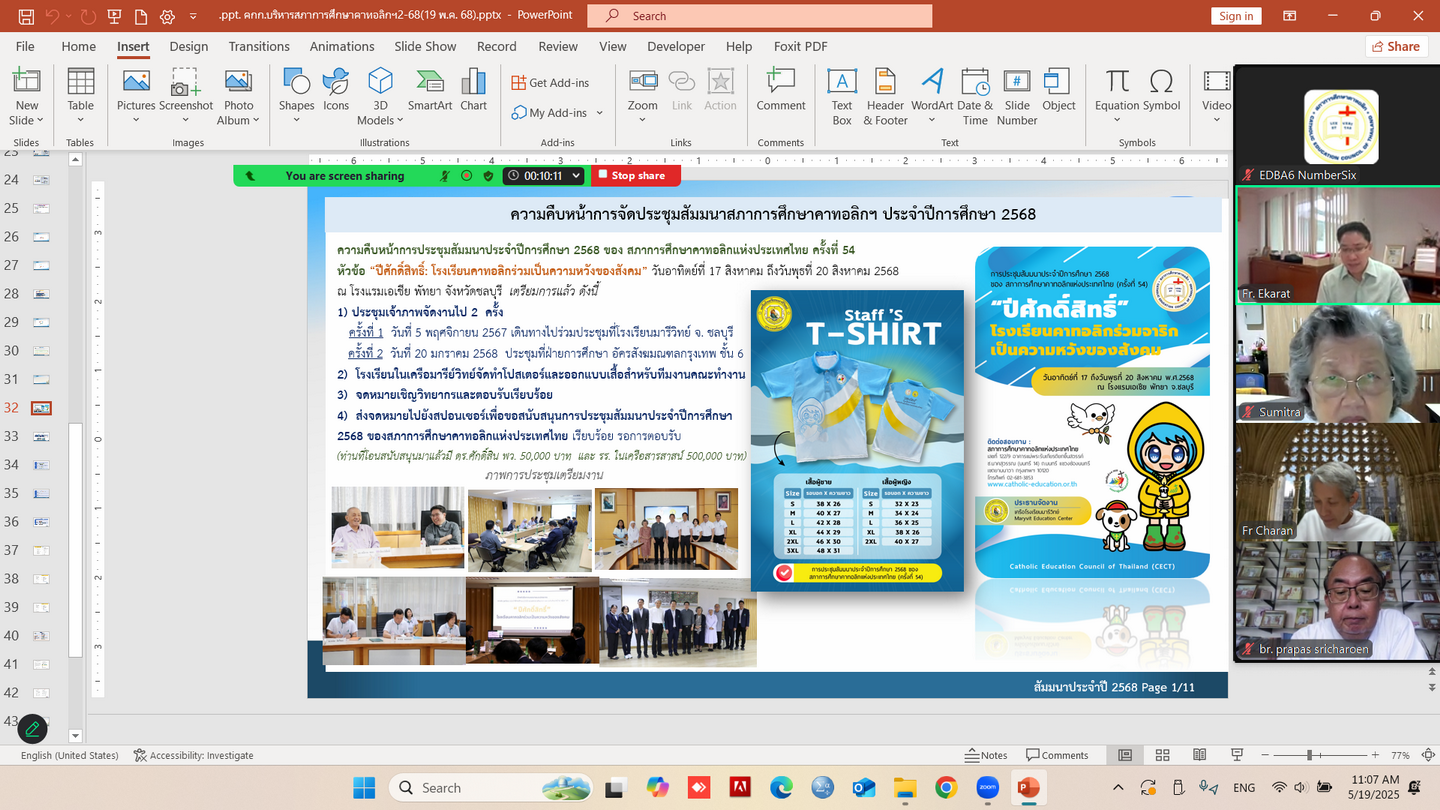
Task: Switch to Reading View in status bar
Action: [1199, 755]
